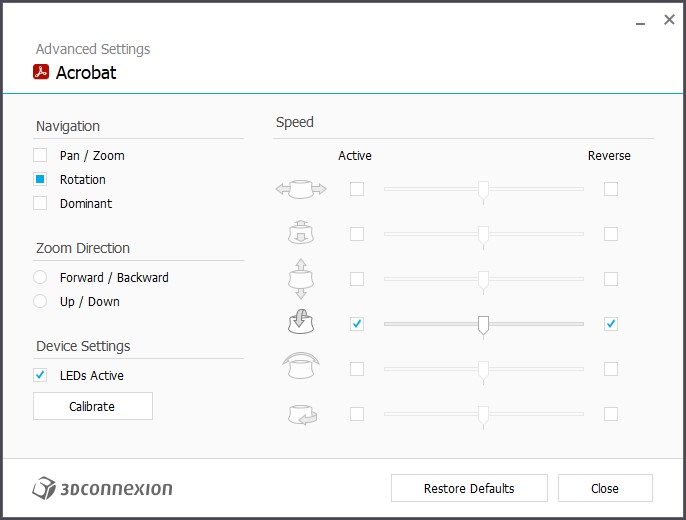Toggle the Rotation navigation checkbox

(x=40, y=179)
